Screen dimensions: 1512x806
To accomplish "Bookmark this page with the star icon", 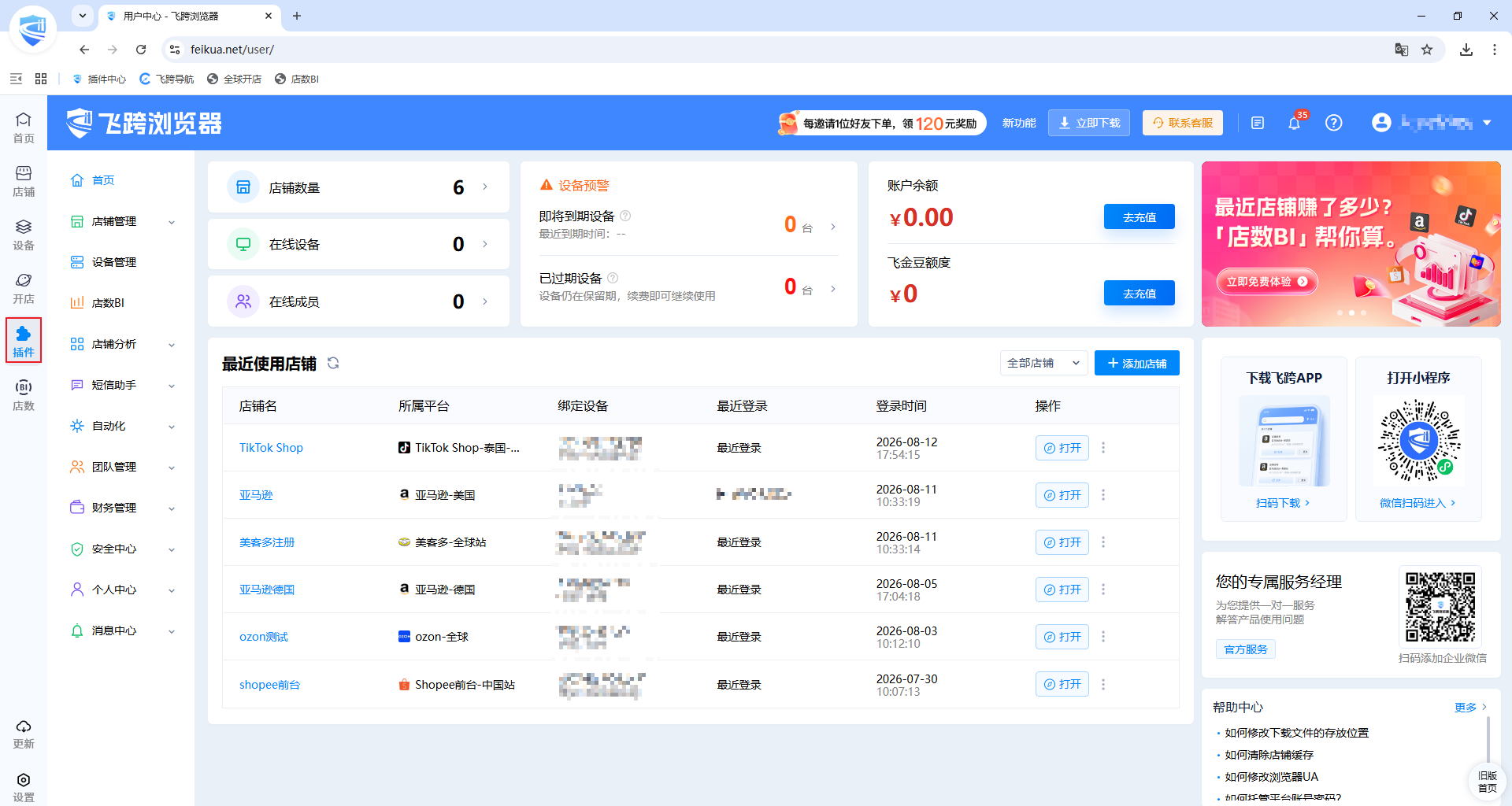I will [1427, 50].
